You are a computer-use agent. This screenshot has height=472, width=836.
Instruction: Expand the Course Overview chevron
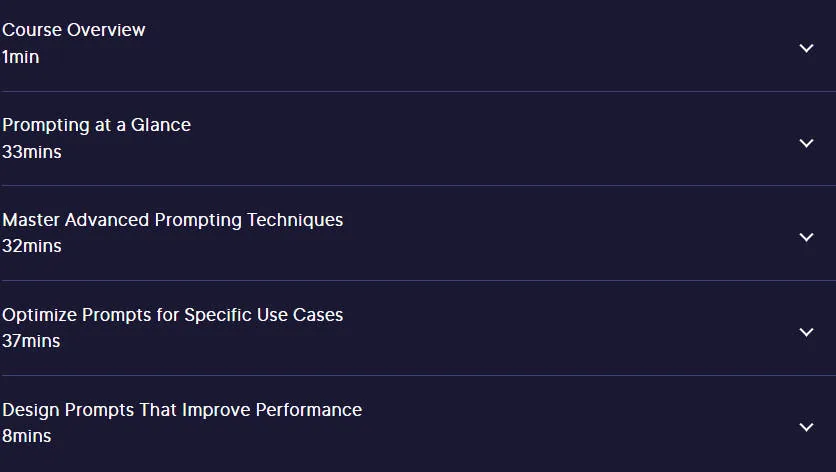[806, 49]
